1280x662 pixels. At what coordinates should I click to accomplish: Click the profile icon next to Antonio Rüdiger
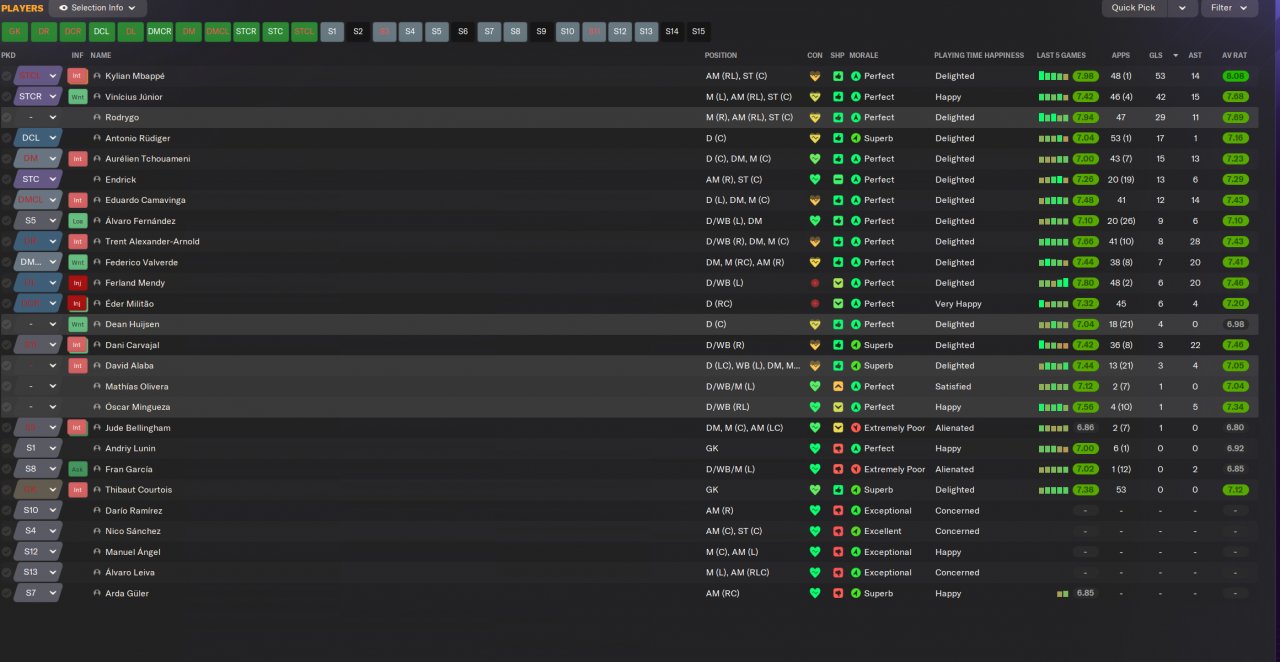(97, 138)
